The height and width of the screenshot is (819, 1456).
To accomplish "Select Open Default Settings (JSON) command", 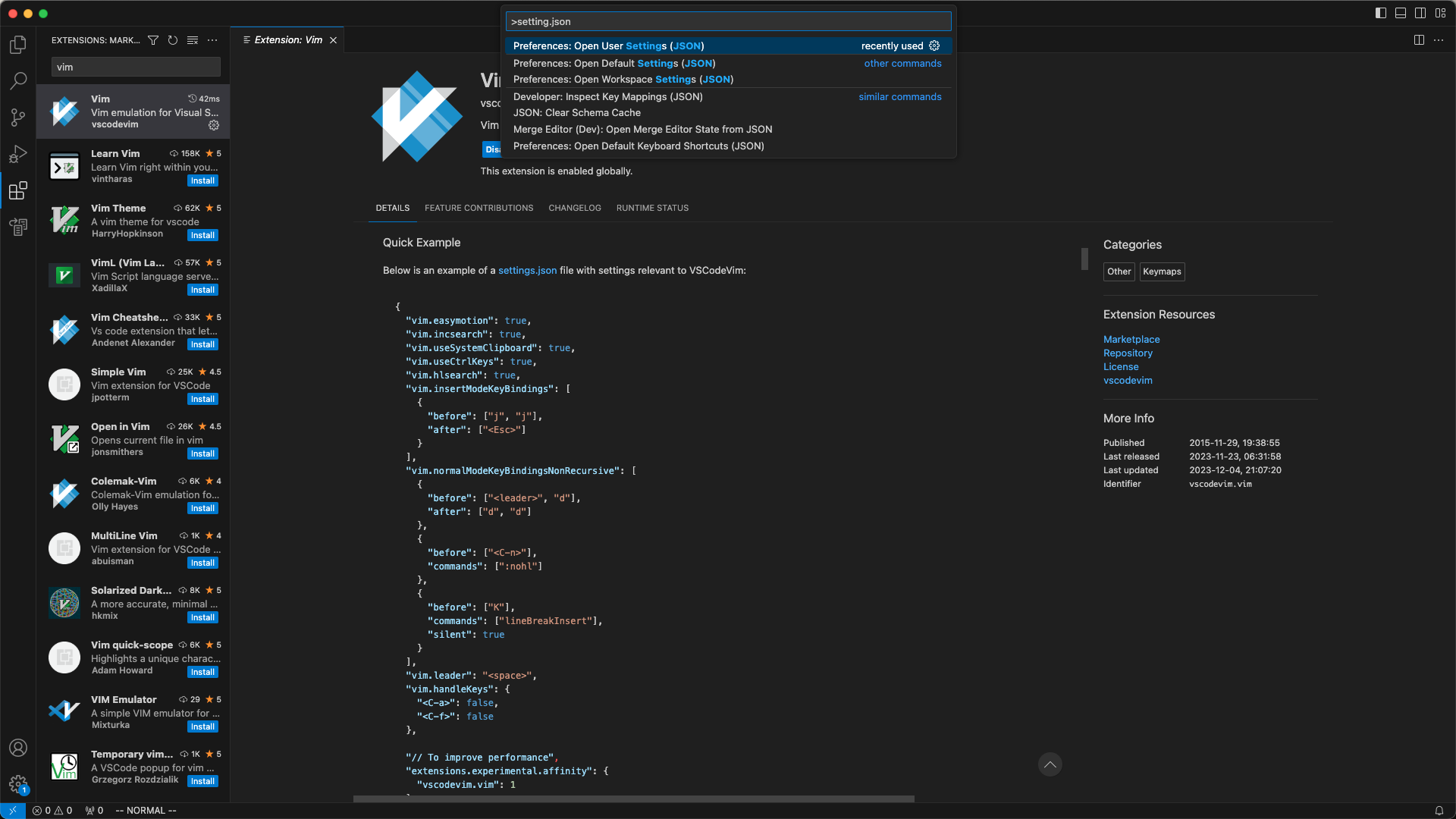I will pos(614,64).
